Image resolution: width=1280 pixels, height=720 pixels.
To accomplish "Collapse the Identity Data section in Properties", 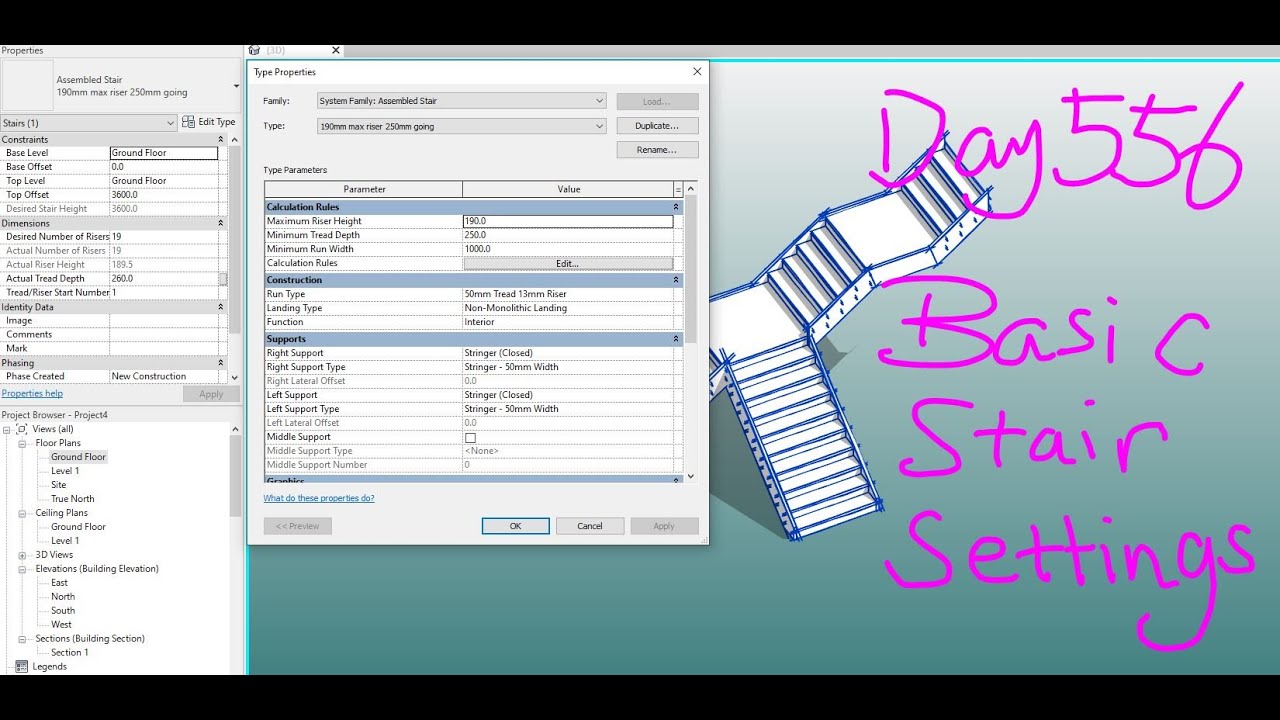I will [221, 307].
